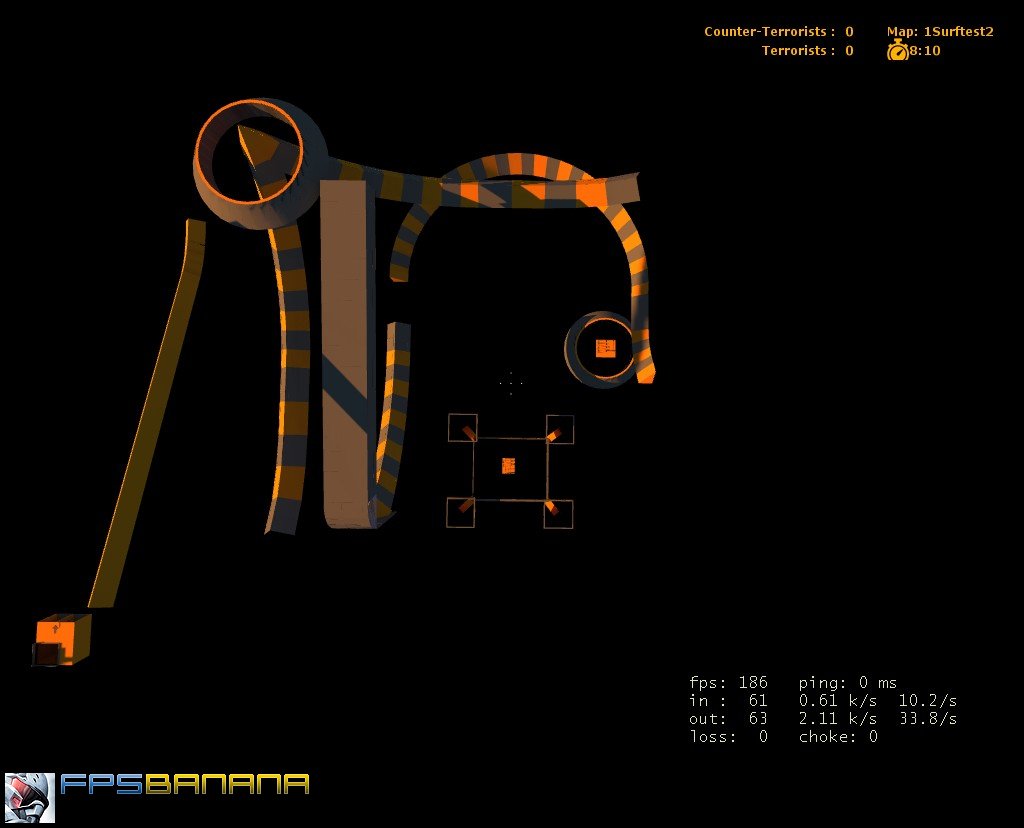The width and height of the screenshot is (1024, 828).
Task: Click the '10.2/s' update rate text
Action: click(927, 701)
